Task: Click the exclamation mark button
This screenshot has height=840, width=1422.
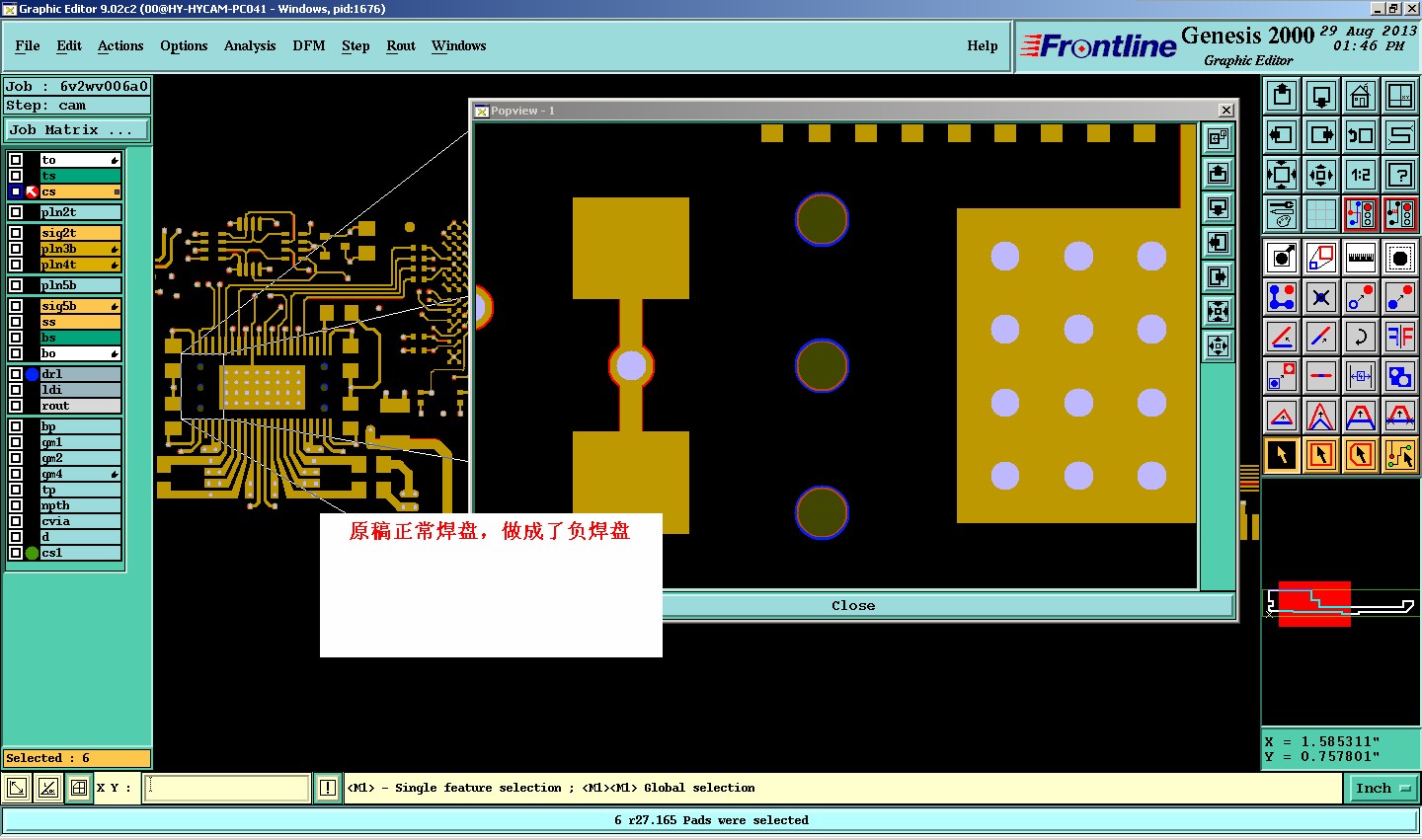Action: point(328,788)
